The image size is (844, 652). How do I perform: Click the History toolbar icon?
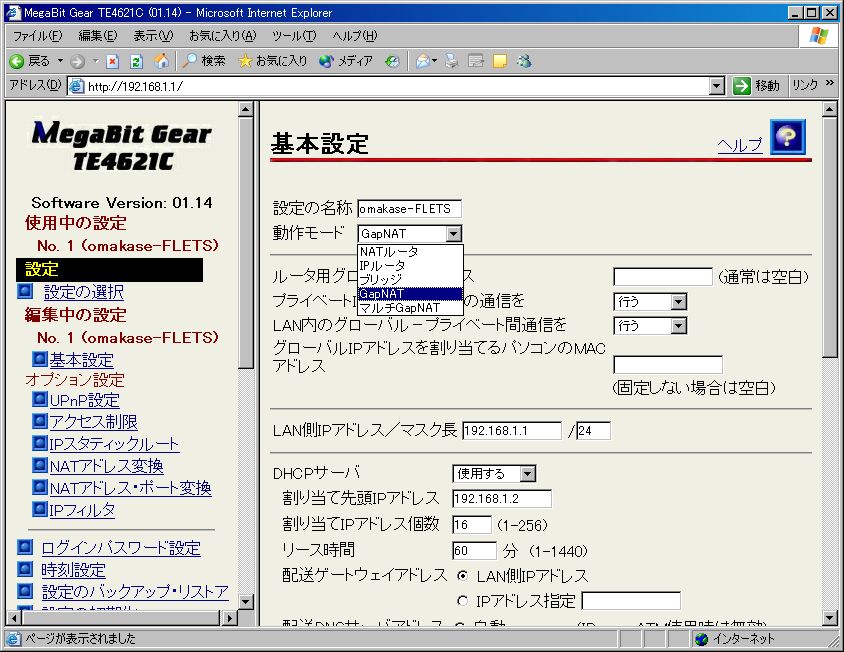pos(392,61)
